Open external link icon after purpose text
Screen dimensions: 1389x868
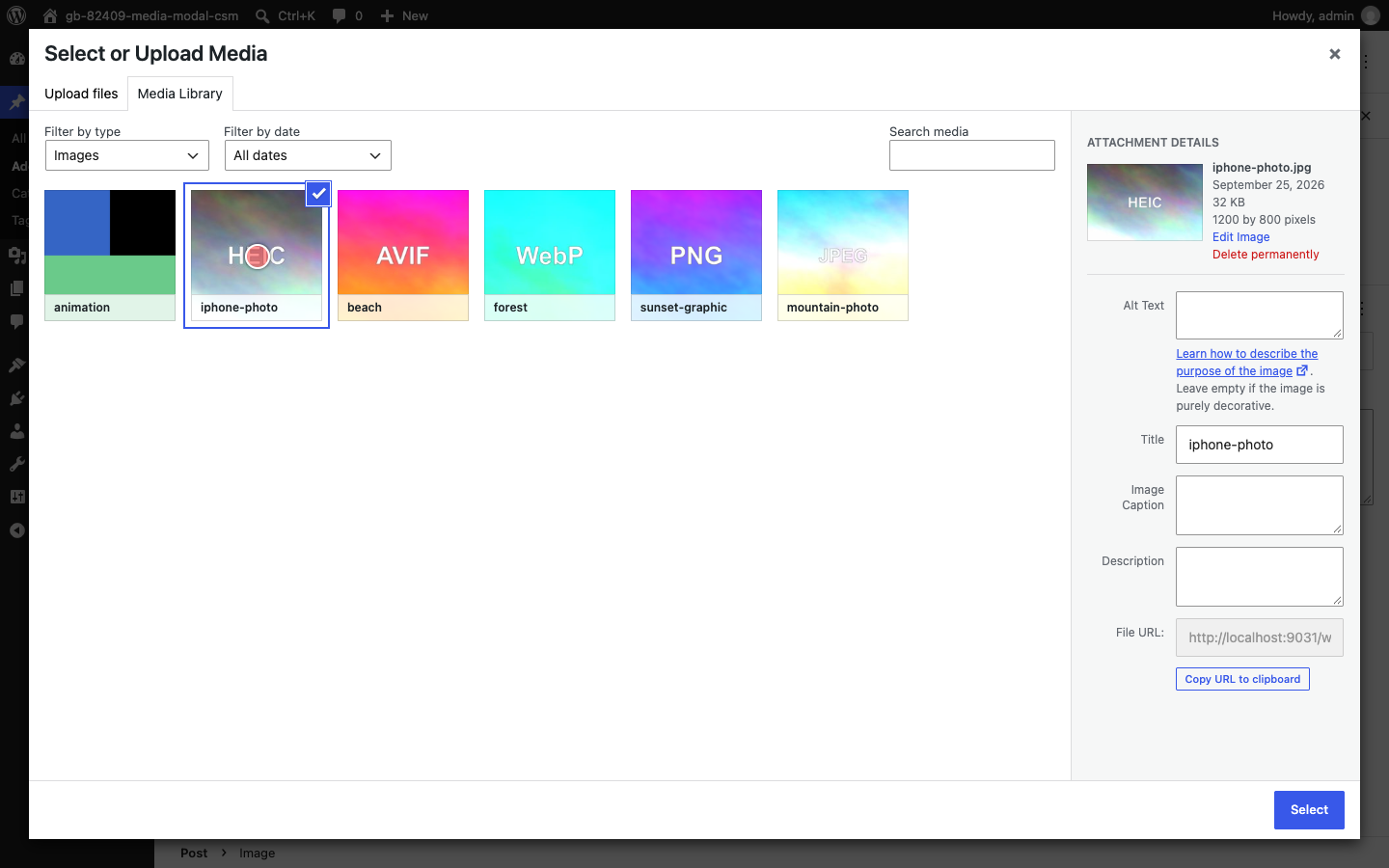point(1302,370)
